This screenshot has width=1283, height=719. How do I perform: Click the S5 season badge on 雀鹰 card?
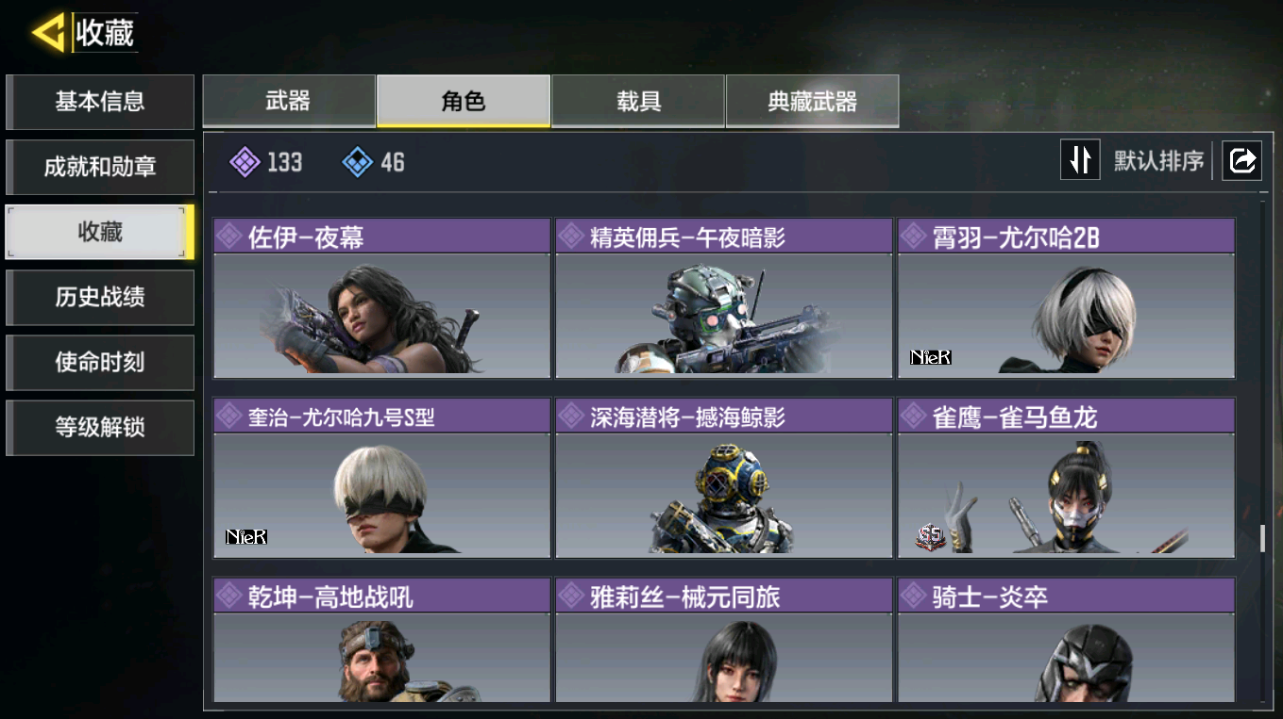[x=930, y=538]
